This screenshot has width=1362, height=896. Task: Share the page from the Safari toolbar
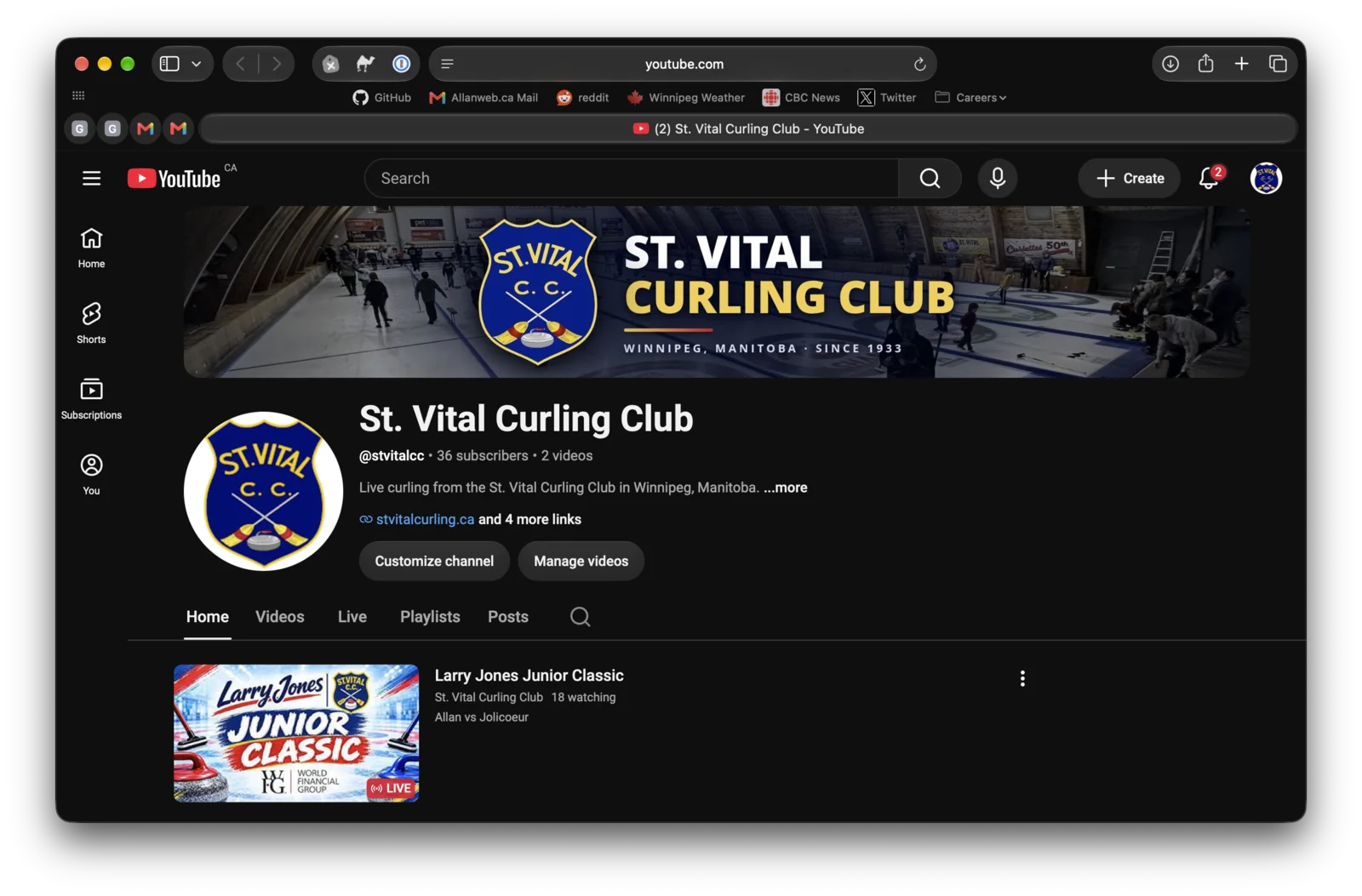coord(1205,64)
